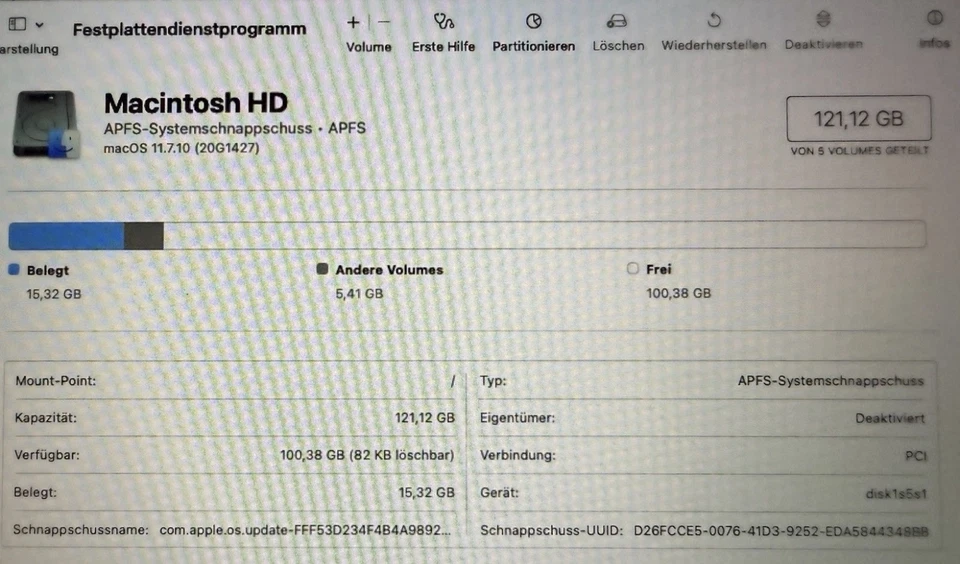Click the Belegt: table row label
Image resolution: width=960 pixels, height=564 pixels.
pos(35,492)
